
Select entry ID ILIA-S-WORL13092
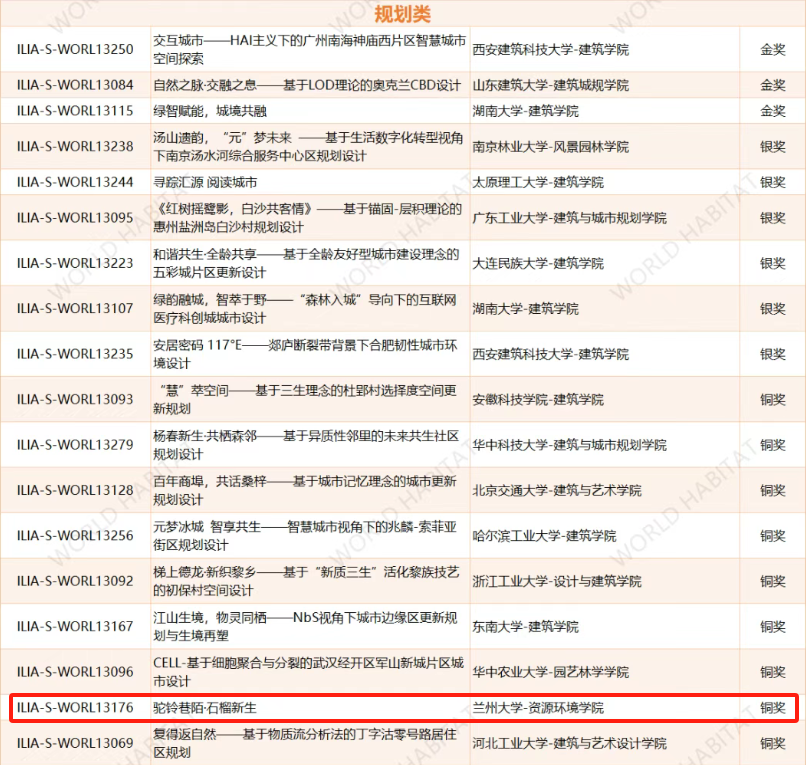pos(75,581)
